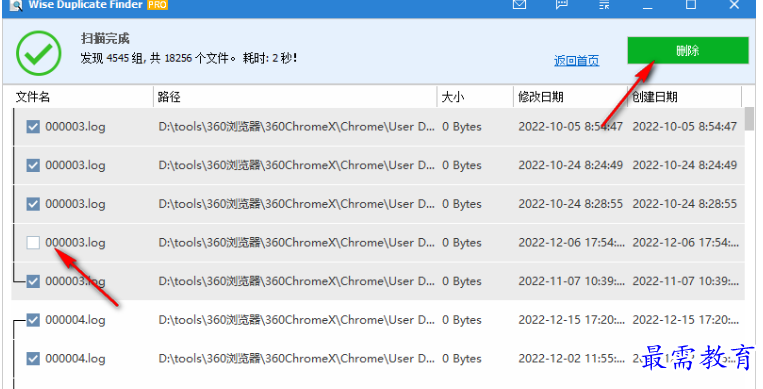Click the path cell in the 2022-10-24 8:24:49 row
763x389 pixels.
pos(296,165)
